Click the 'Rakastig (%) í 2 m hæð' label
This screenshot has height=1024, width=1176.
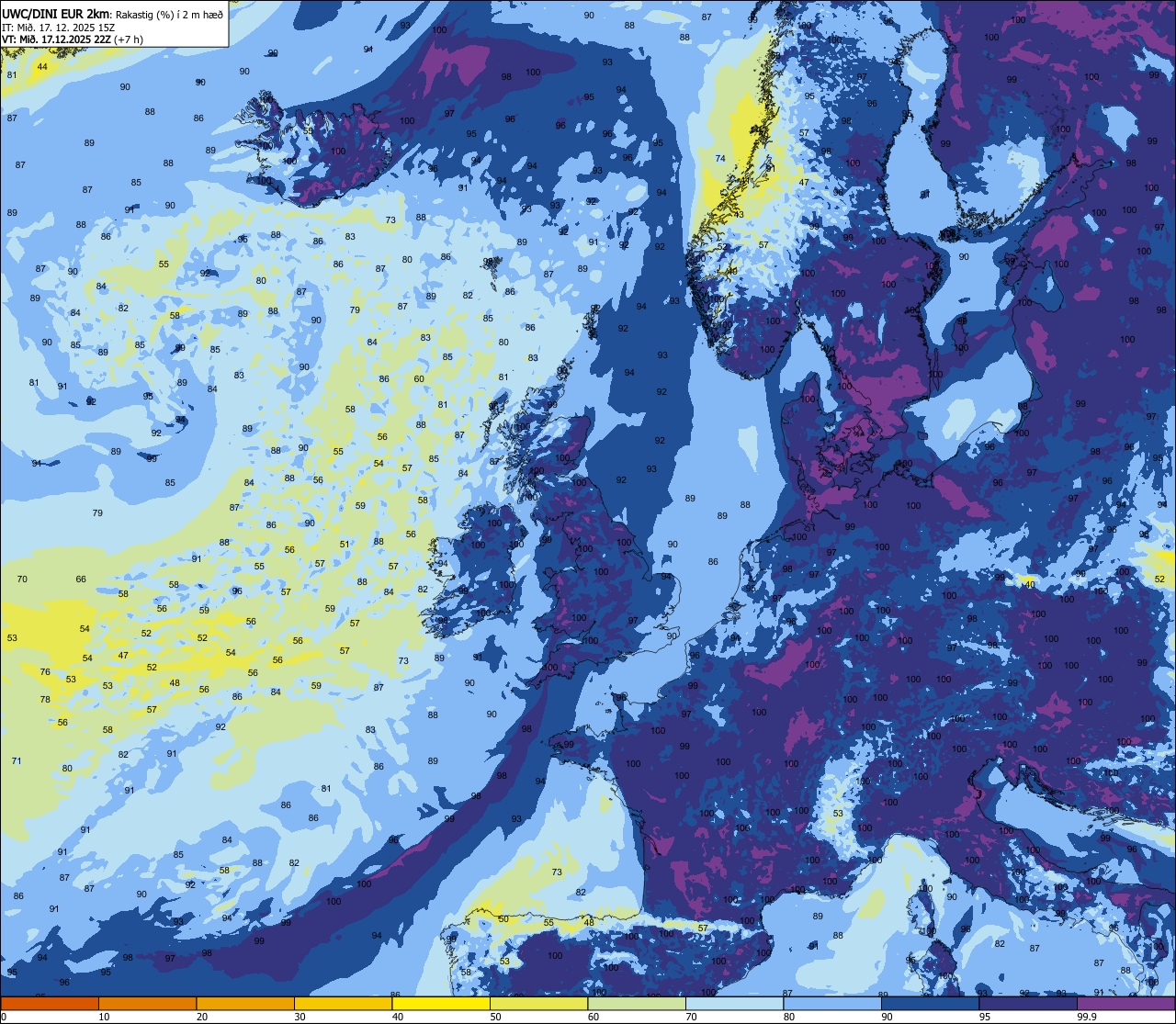coord(169,13)
